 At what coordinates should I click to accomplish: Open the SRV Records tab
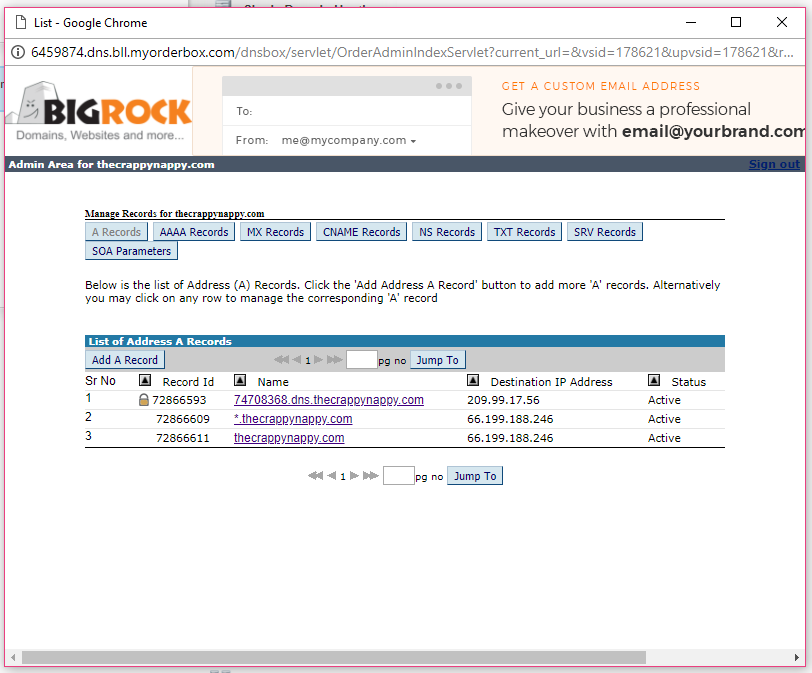click(604, 232)
